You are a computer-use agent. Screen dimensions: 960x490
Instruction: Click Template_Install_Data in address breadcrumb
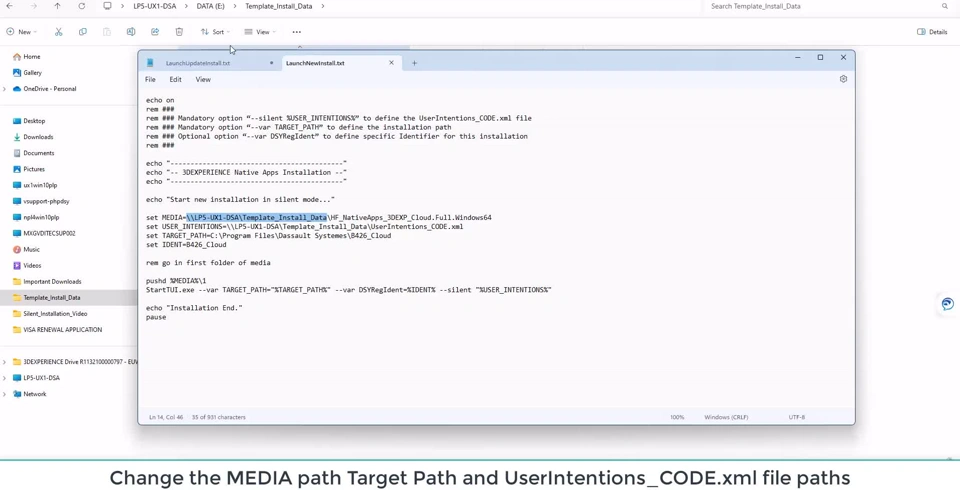point(279,6)
